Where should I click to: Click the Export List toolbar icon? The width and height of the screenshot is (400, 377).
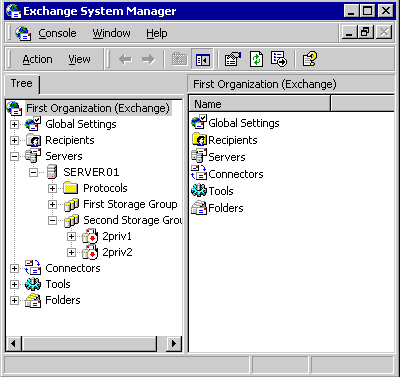pos(279,59)
